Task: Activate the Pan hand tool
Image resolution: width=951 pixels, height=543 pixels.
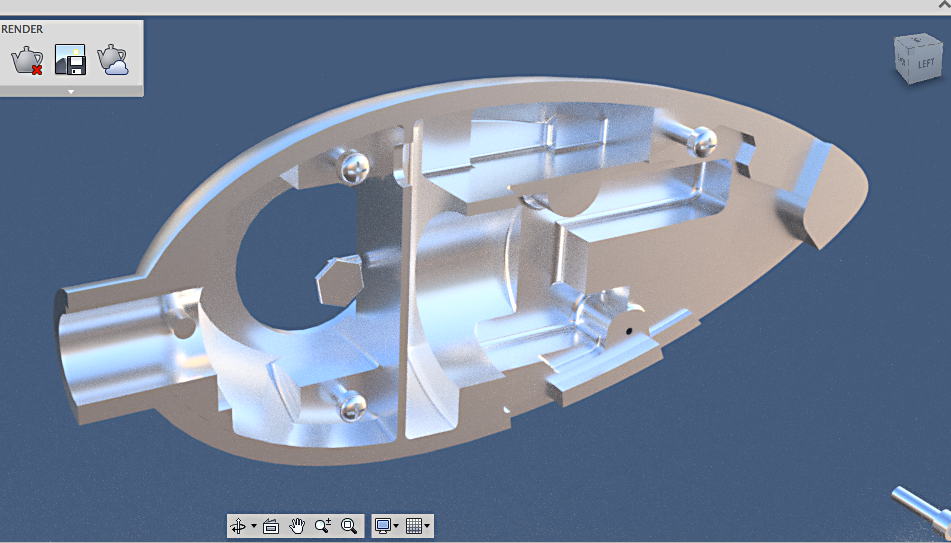Action: (297, 526)
